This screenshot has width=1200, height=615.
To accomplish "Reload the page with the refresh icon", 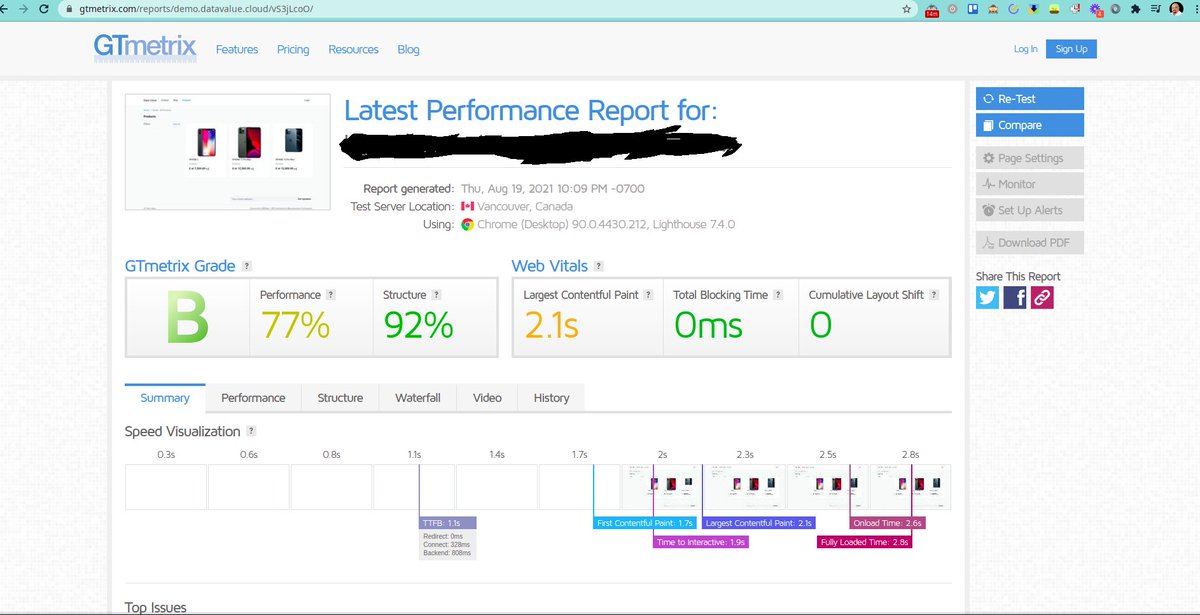I will click(45, 8).
